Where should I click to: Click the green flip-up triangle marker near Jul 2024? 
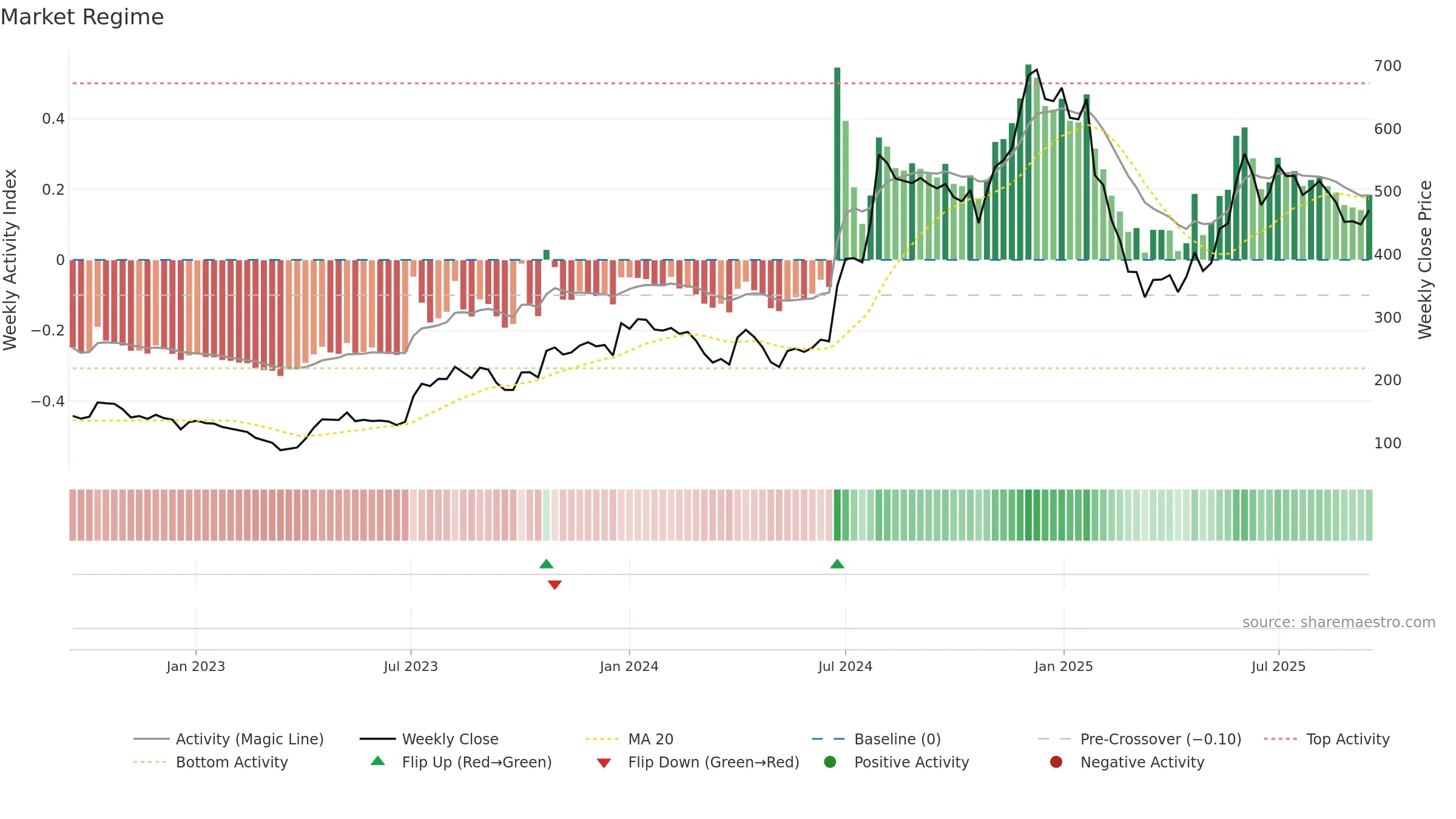[x=837, y=564]
